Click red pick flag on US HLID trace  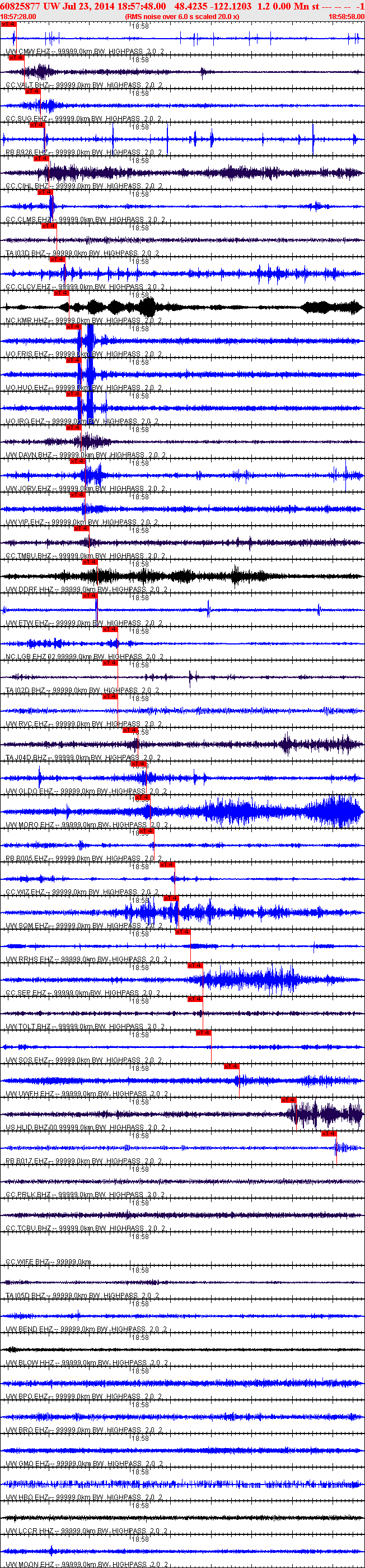coord(288,1100)
